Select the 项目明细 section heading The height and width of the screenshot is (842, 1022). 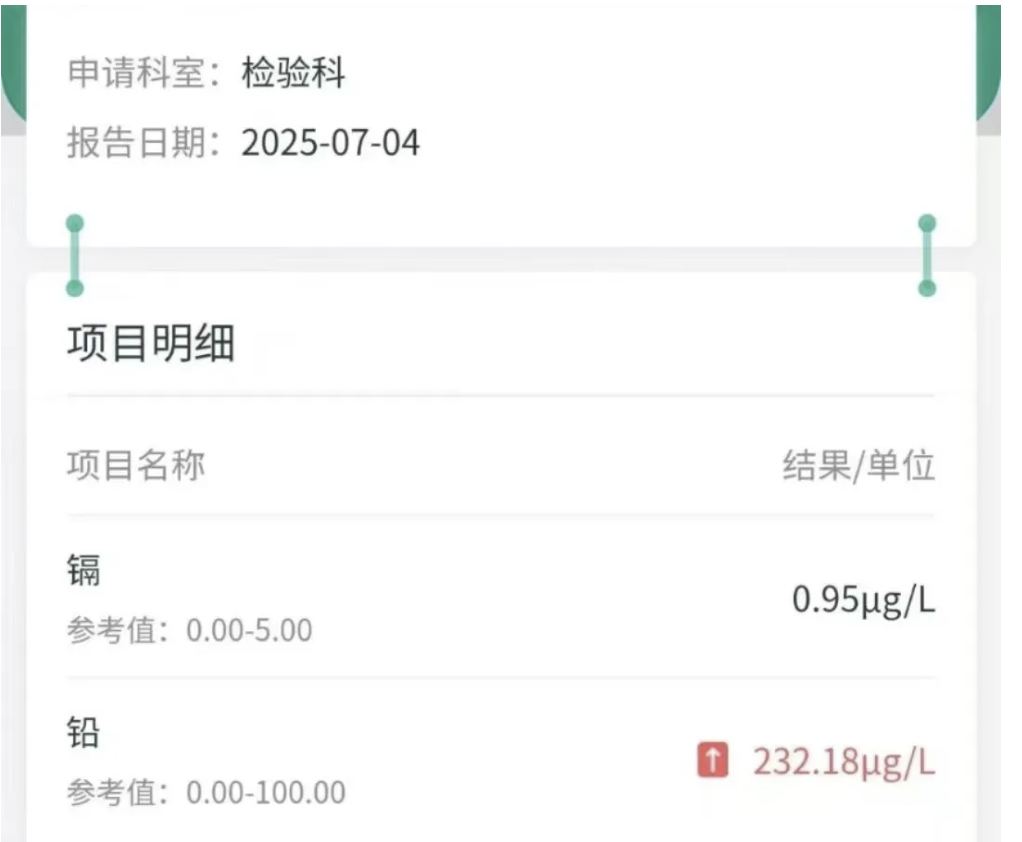click(151, 343)
